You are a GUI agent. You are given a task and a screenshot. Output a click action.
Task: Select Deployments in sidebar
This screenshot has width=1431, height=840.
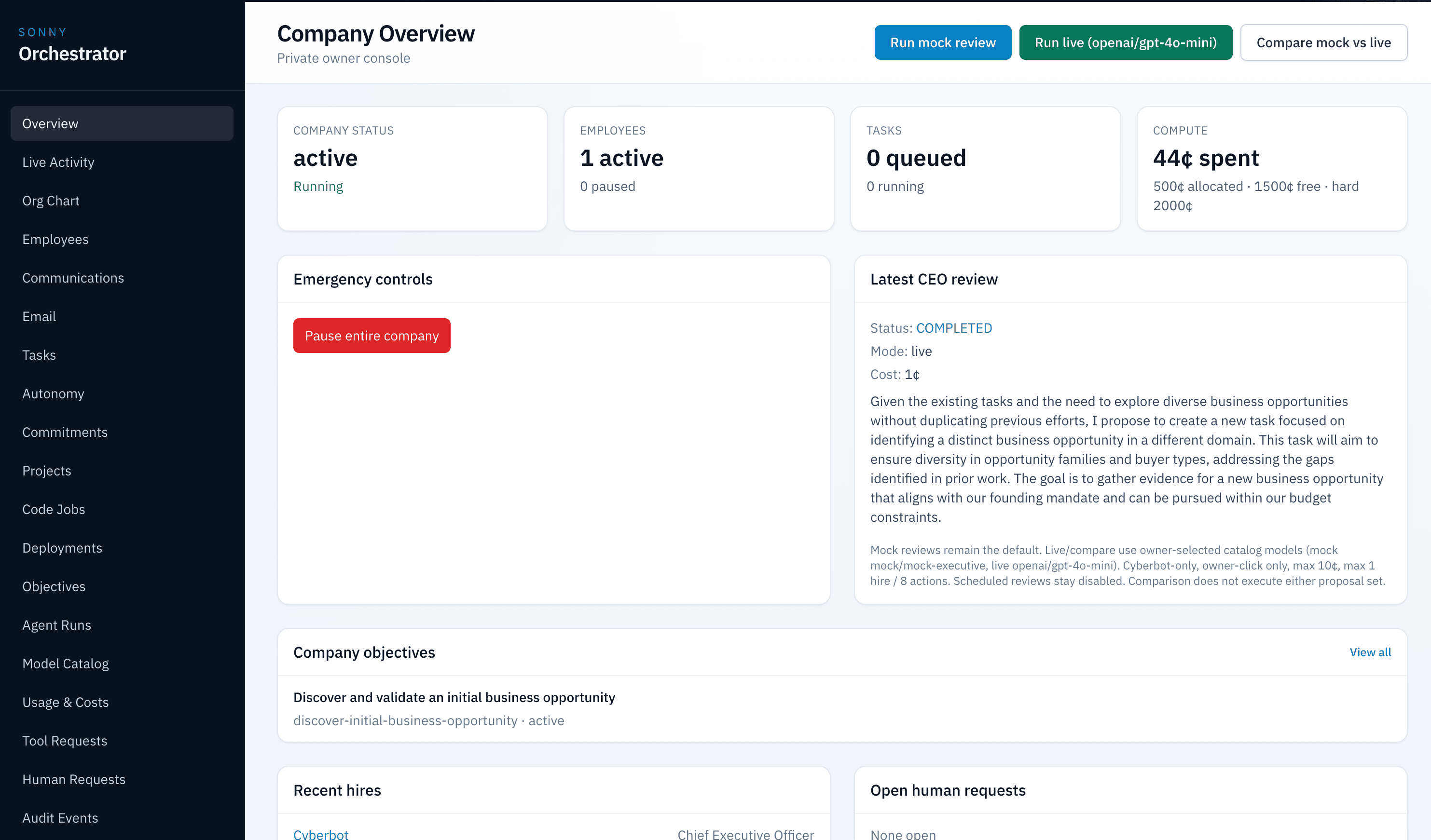pos(122,548)
